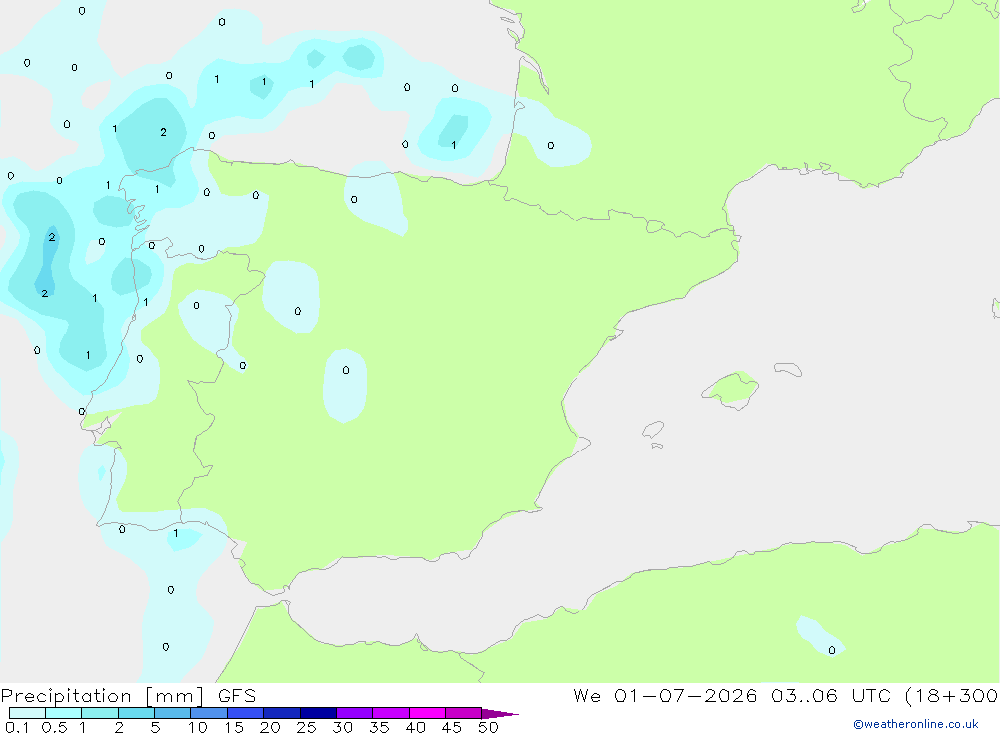
Task: Click the 1–2 mm legend color swatch
Action: point(100,713)
